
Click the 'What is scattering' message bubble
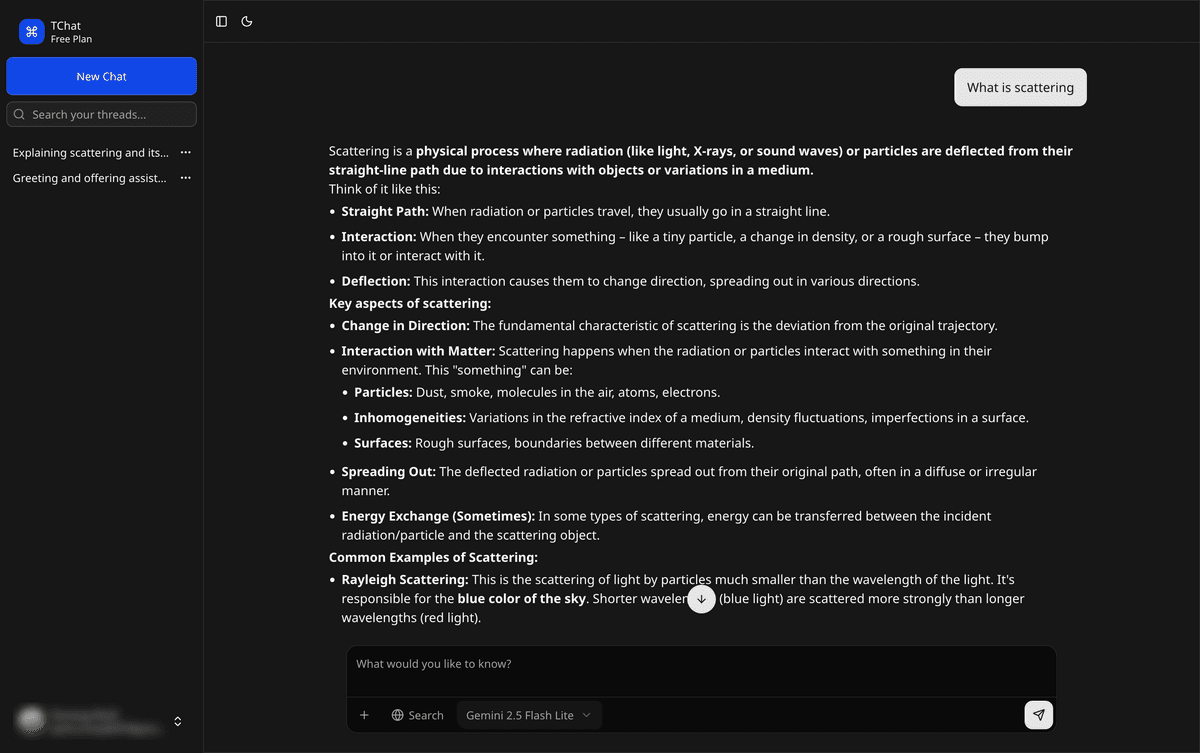pos(1020,88)
